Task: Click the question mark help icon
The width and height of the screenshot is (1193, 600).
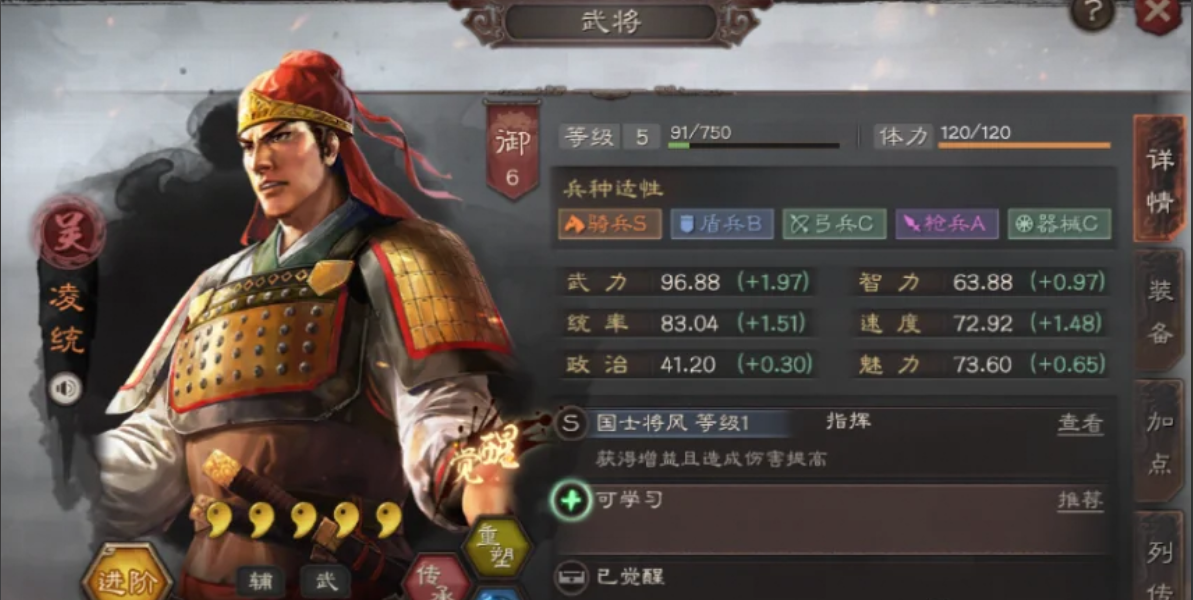Action: click(1093, 14)
